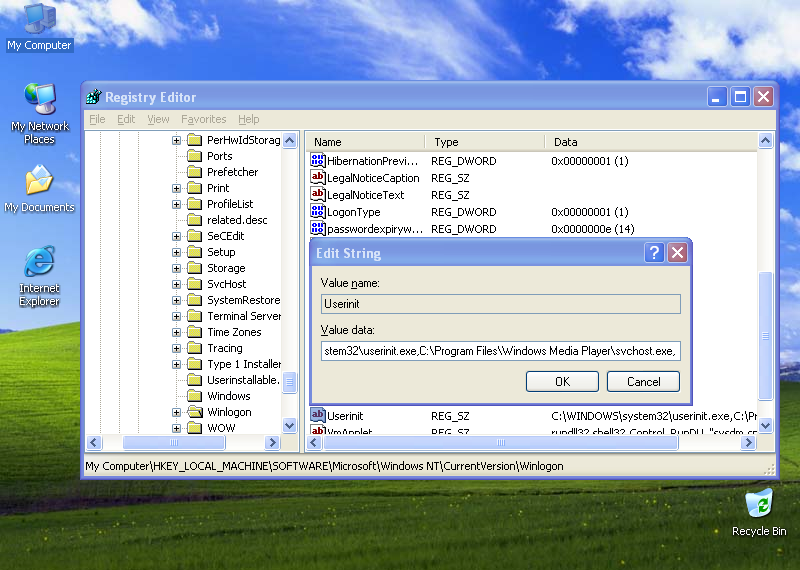The width and height of the screenshot is (800, 570).
Task: Select the Time Zones key label
Action: tap(234, 332)
